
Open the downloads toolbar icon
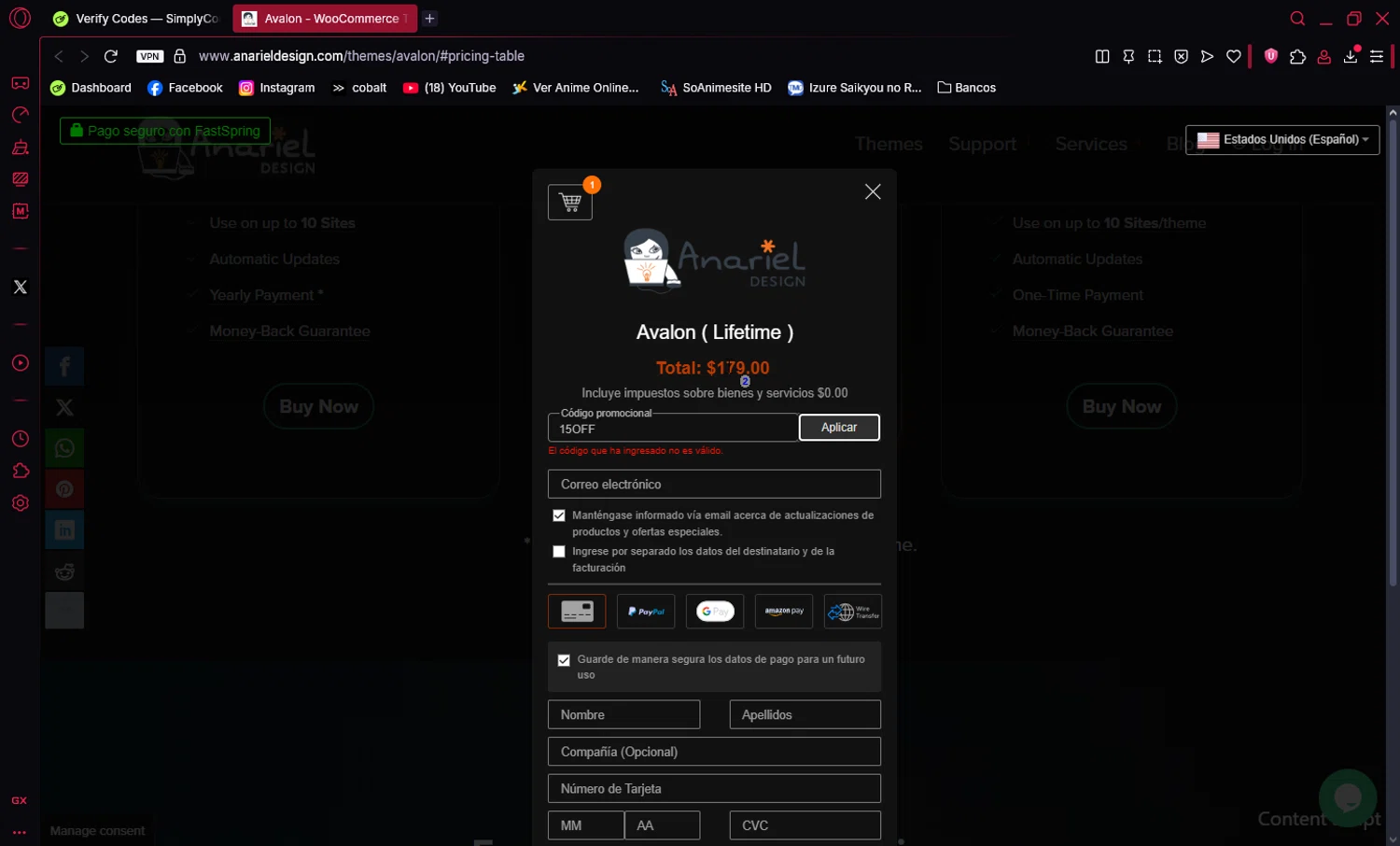point(1351,56)
